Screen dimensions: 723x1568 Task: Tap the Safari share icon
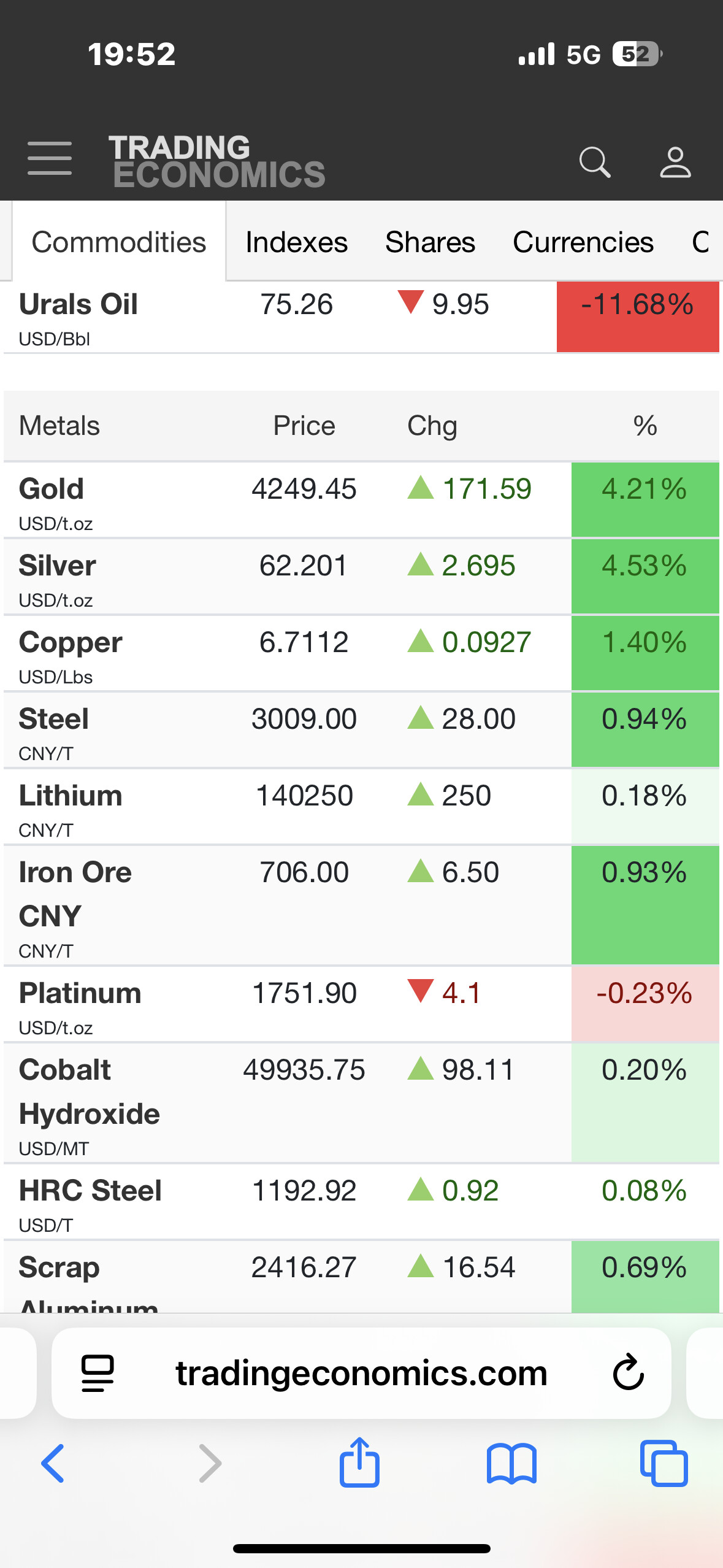pyautogui.click(x=359, y=1462)
